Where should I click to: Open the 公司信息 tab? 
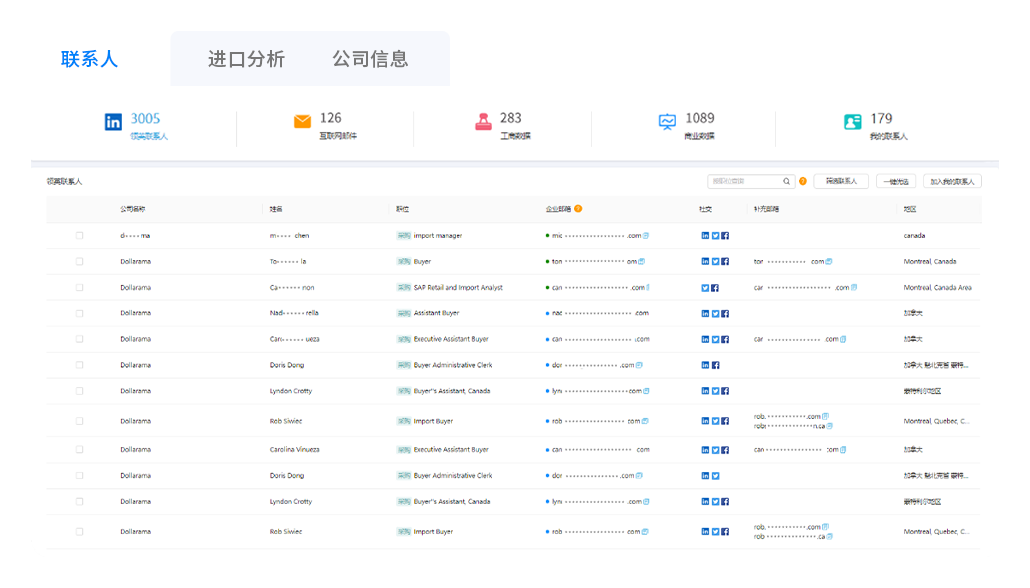370,59
